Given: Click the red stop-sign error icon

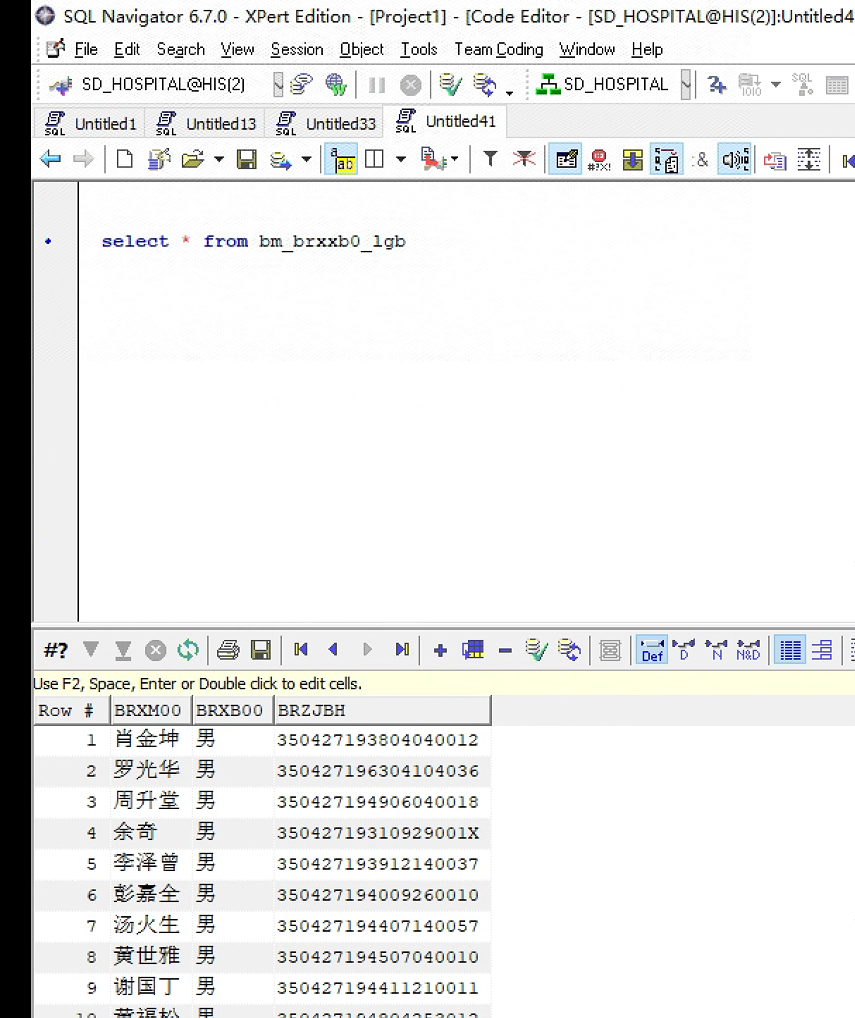Looking at the screenshot, I should 599,160.
